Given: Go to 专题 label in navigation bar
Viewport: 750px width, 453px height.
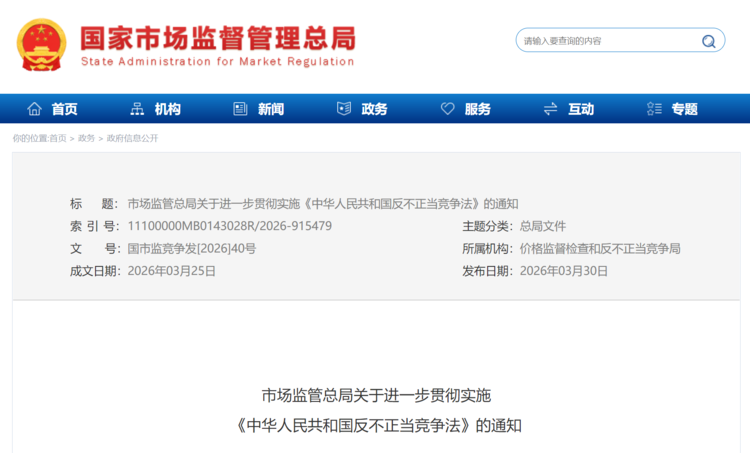Looking at the screenshot, I should pyautogui.click(x=685, y=109).
